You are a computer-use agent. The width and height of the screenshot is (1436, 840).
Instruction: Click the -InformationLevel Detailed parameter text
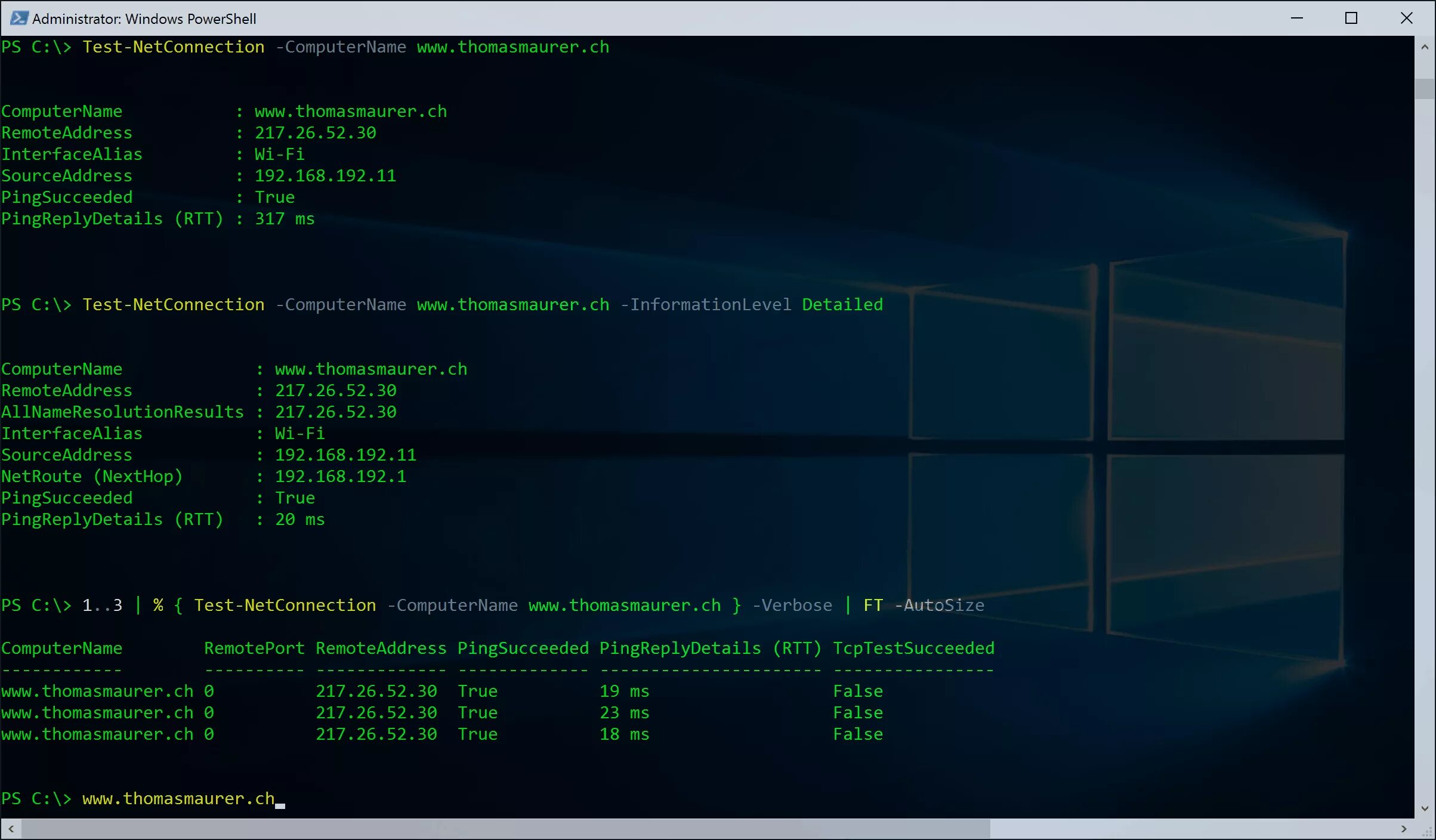751,305
